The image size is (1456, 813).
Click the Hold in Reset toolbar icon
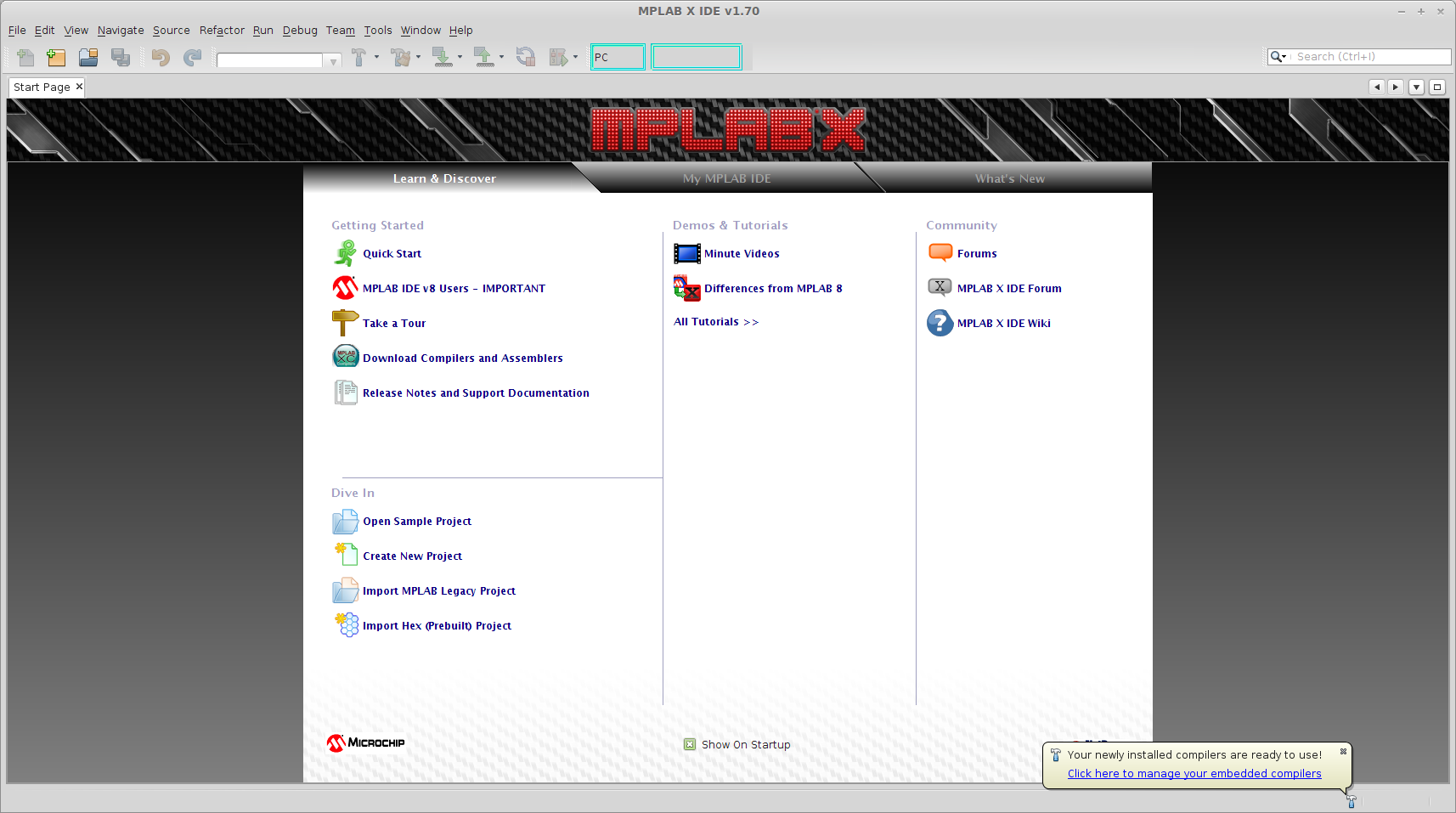tap(526, 57)
